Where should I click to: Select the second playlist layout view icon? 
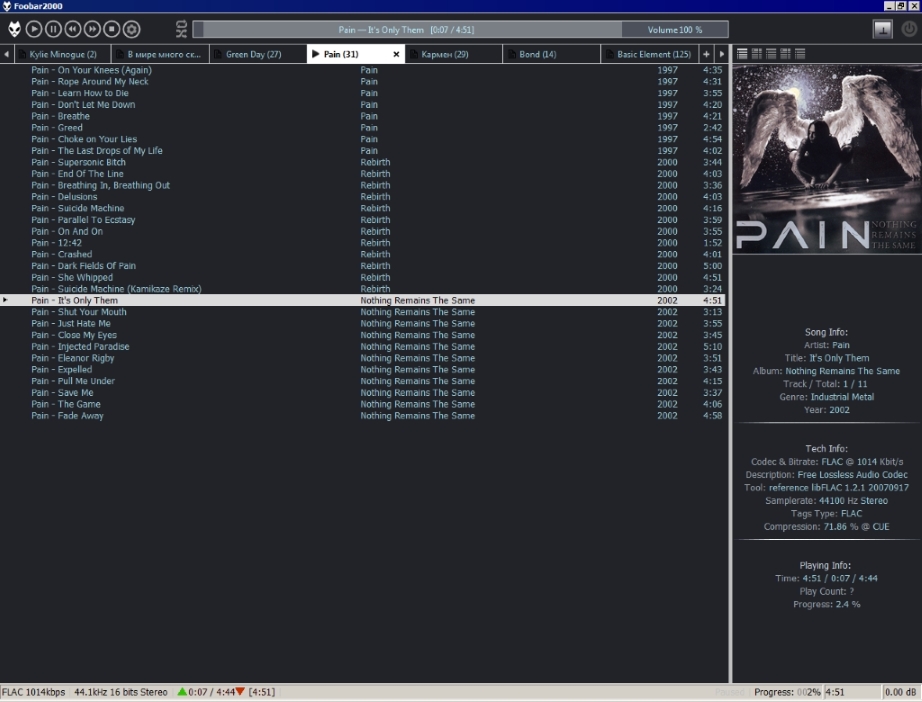pos(757,54)
